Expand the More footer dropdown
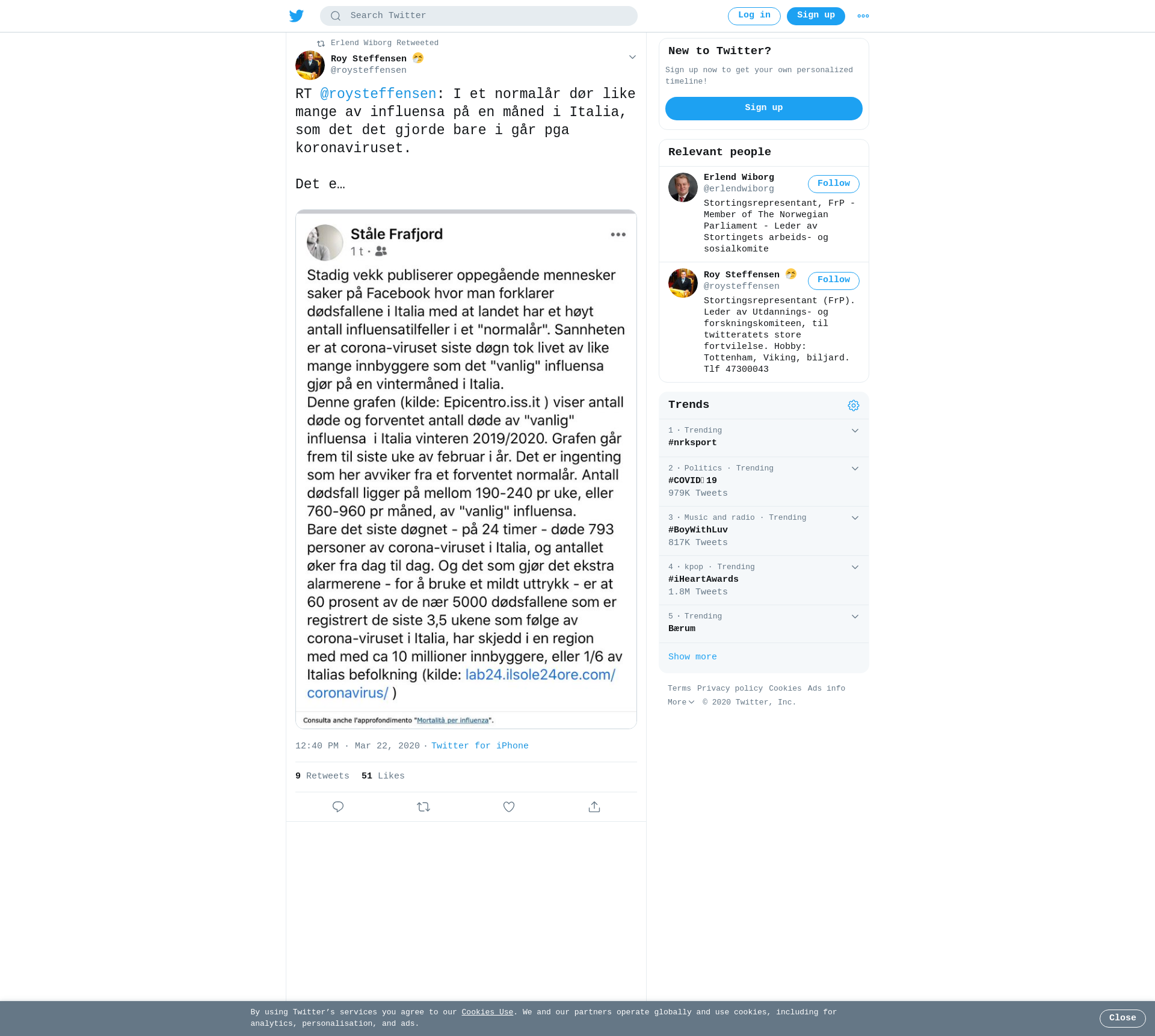The width and height of the screenshot is (1155, 1036). pyautogui.click(x=681, y=702)
